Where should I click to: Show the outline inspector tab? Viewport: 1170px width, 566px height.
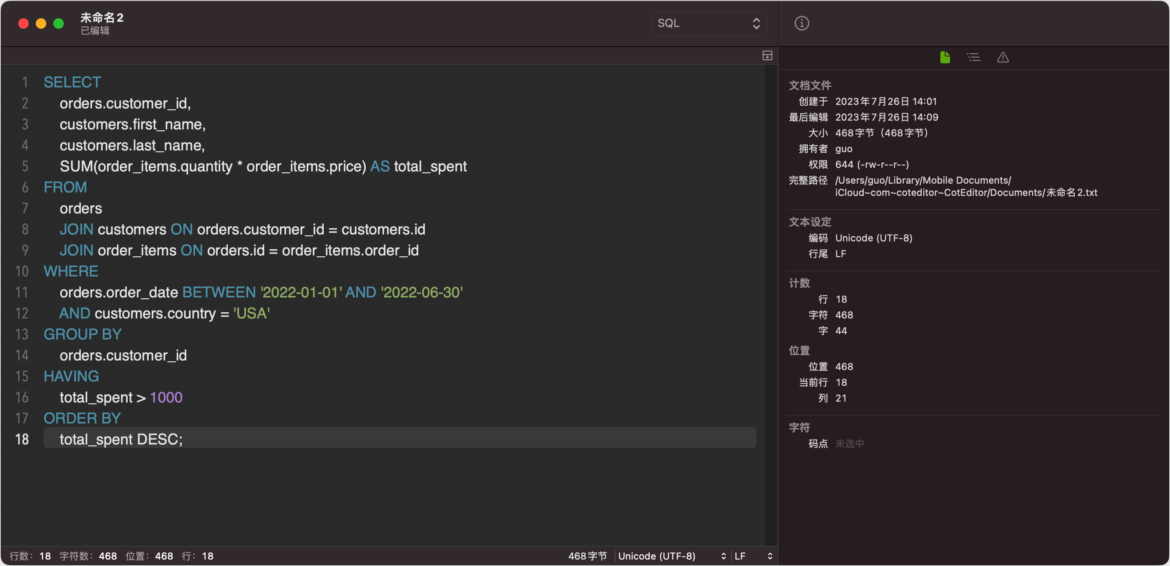[974, 57]
